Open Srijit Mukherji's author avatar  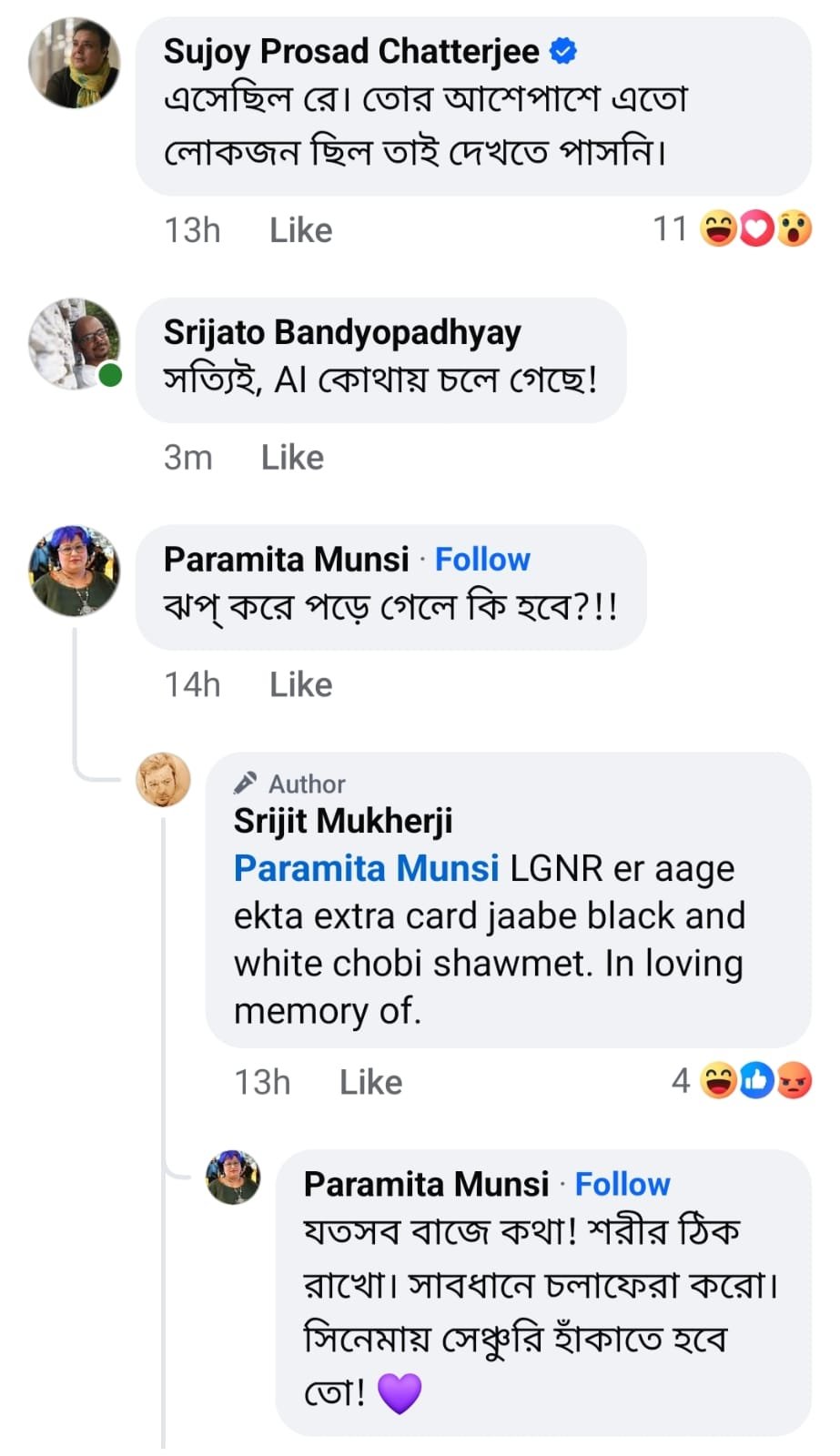point(163,780)
